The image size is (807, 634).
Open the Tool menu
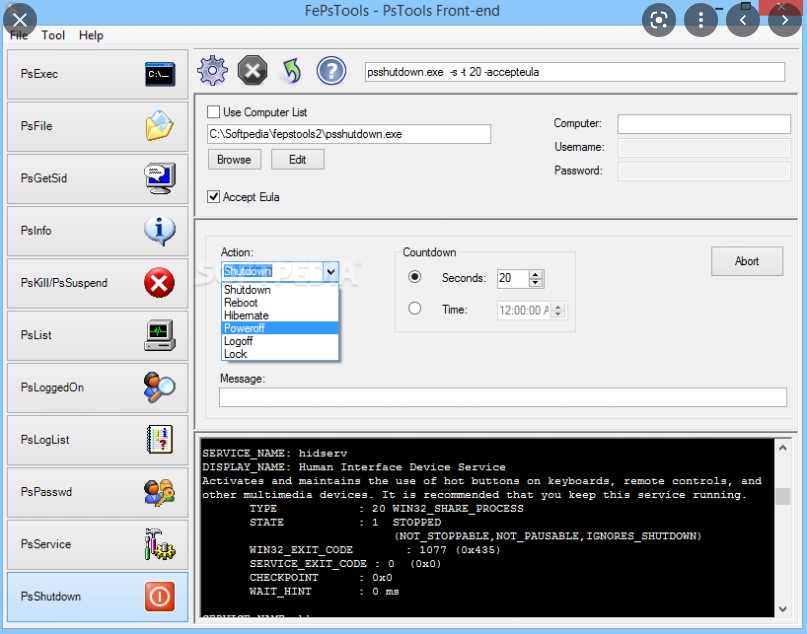53,36
